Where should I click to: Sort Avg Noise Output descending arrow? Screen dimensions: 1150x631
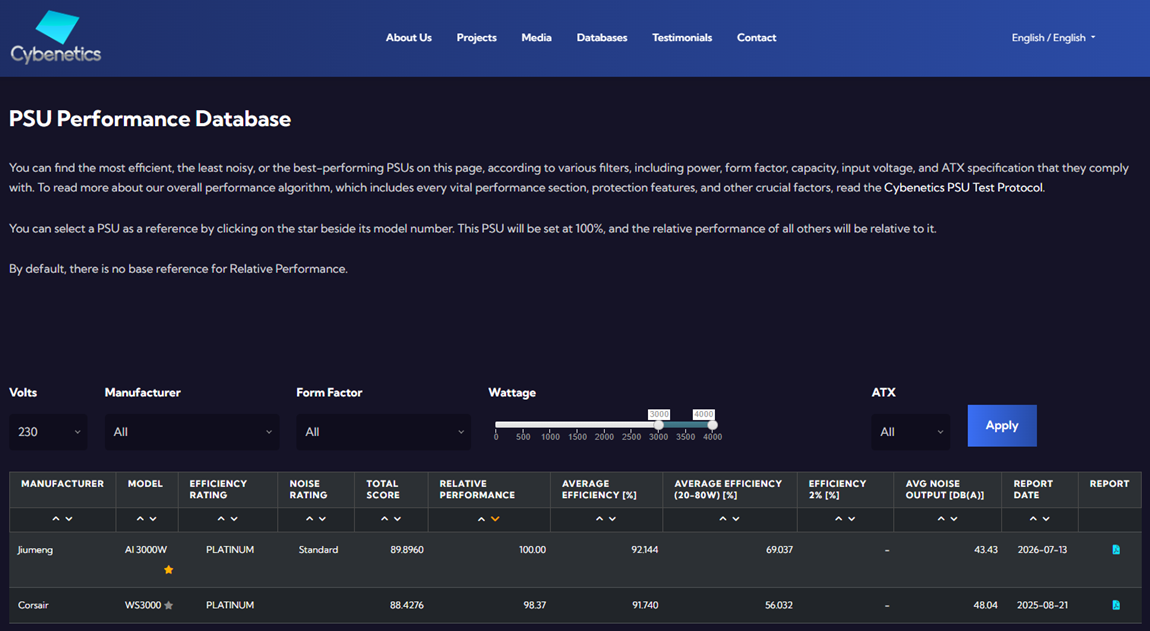pos(954,519)
